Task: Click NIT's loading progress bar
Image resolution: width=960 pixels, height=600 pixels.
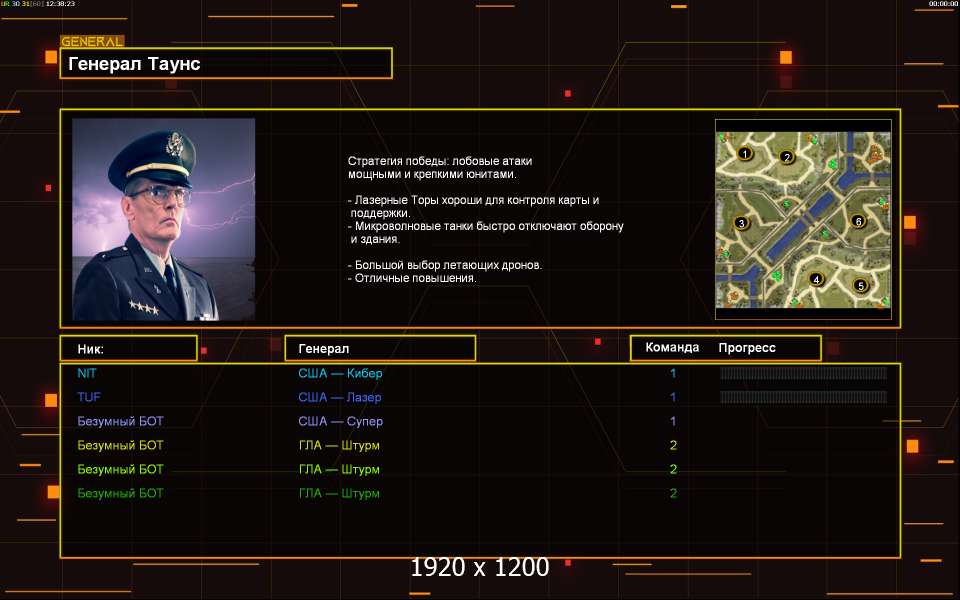Action: tap(803, 373)
